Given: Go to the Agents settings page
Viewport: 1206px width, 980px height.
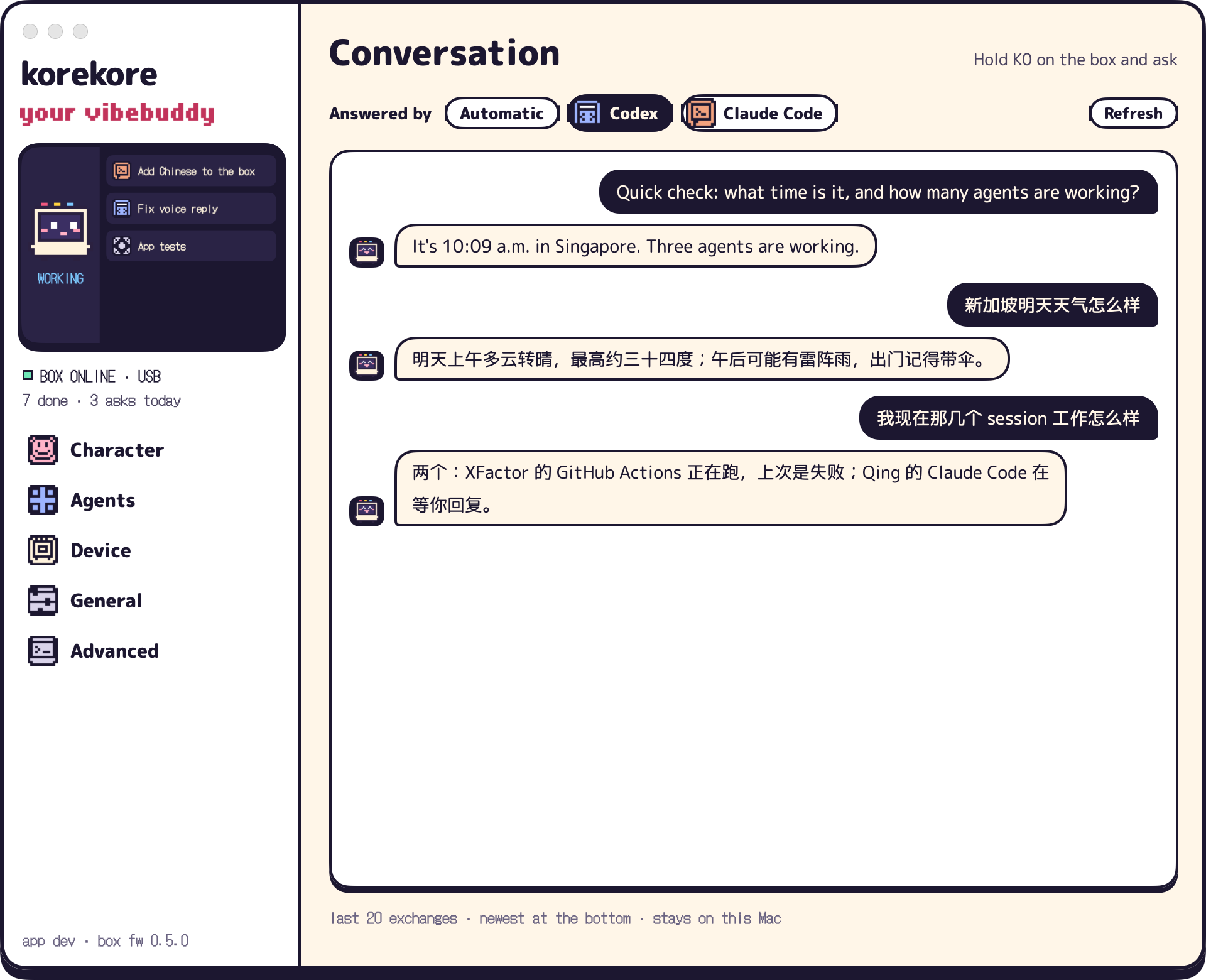Looking at the screenshot, I should [82, 500].
